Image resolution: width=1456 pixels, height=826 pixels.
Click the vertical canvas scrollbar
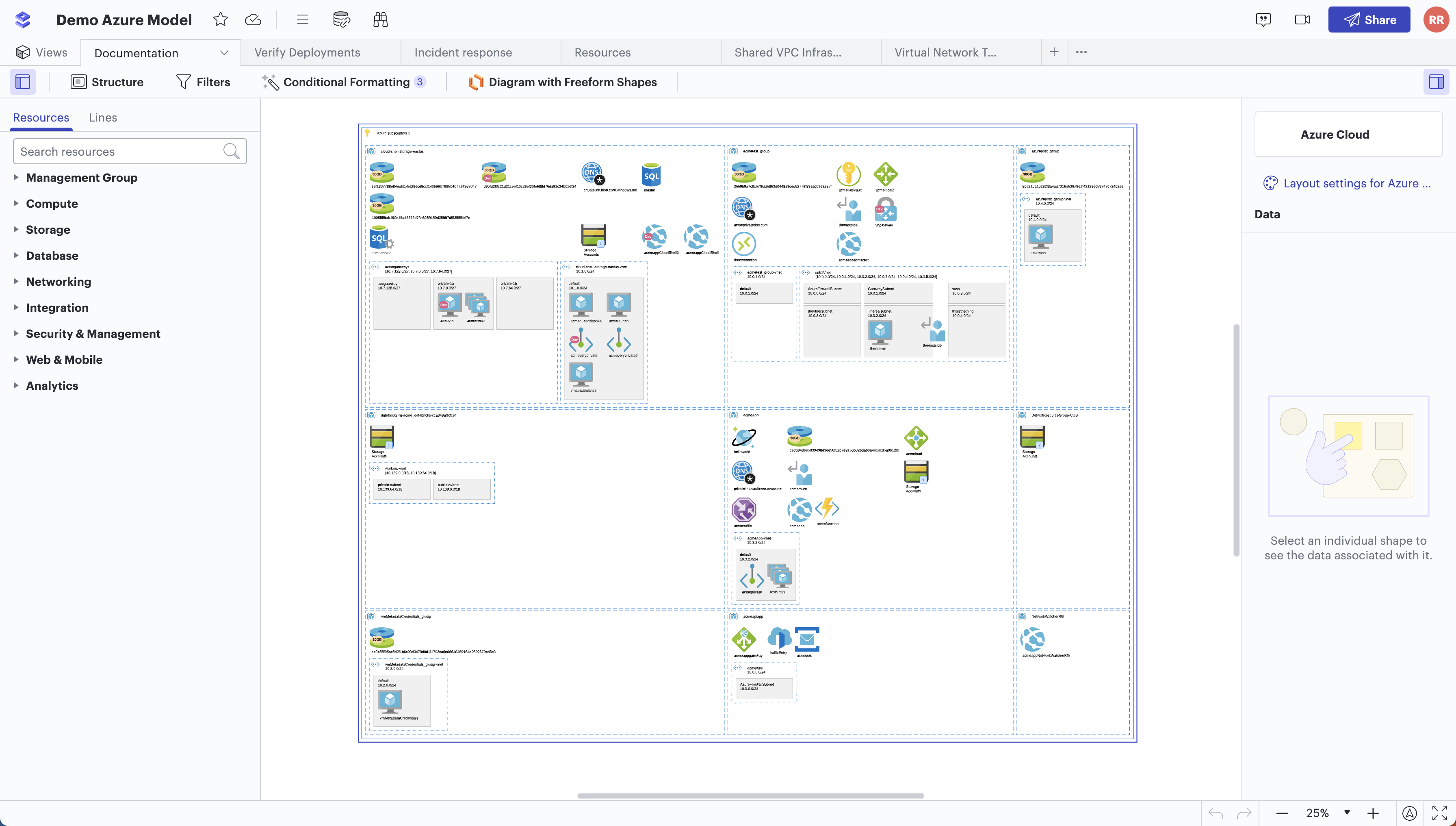click(1236, 440)
